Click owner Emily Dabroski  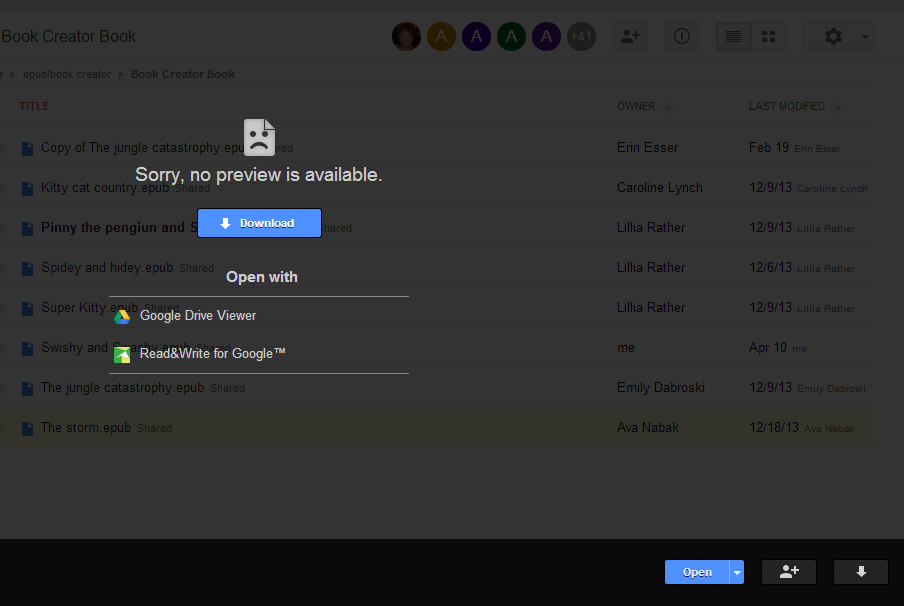tap(661, 387)
